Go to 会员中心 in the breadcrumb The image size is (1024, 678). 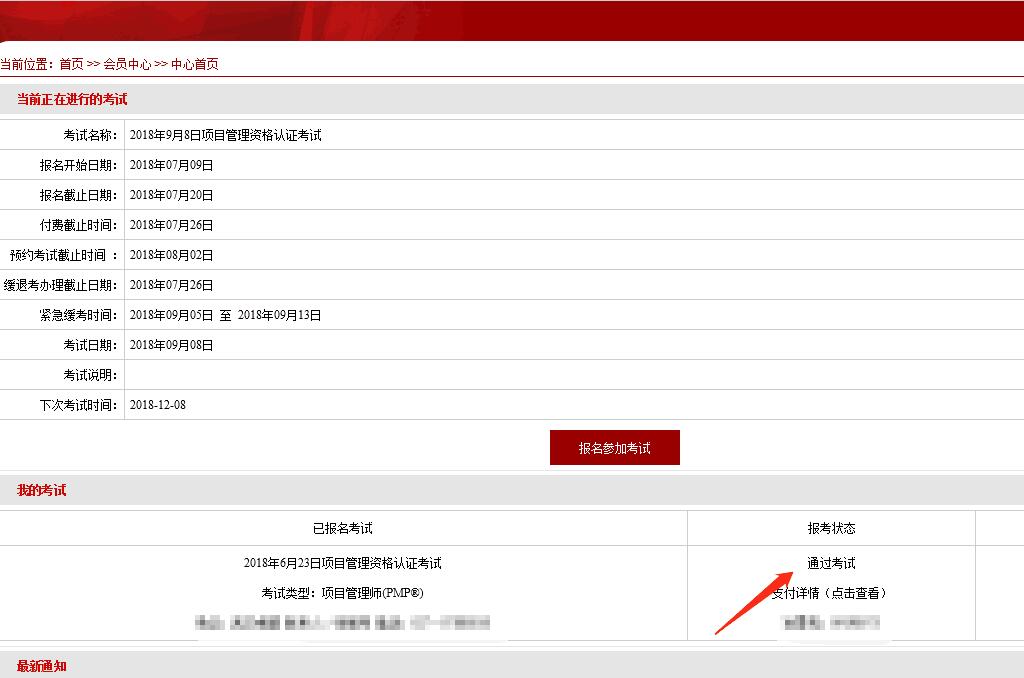[127, 64]
